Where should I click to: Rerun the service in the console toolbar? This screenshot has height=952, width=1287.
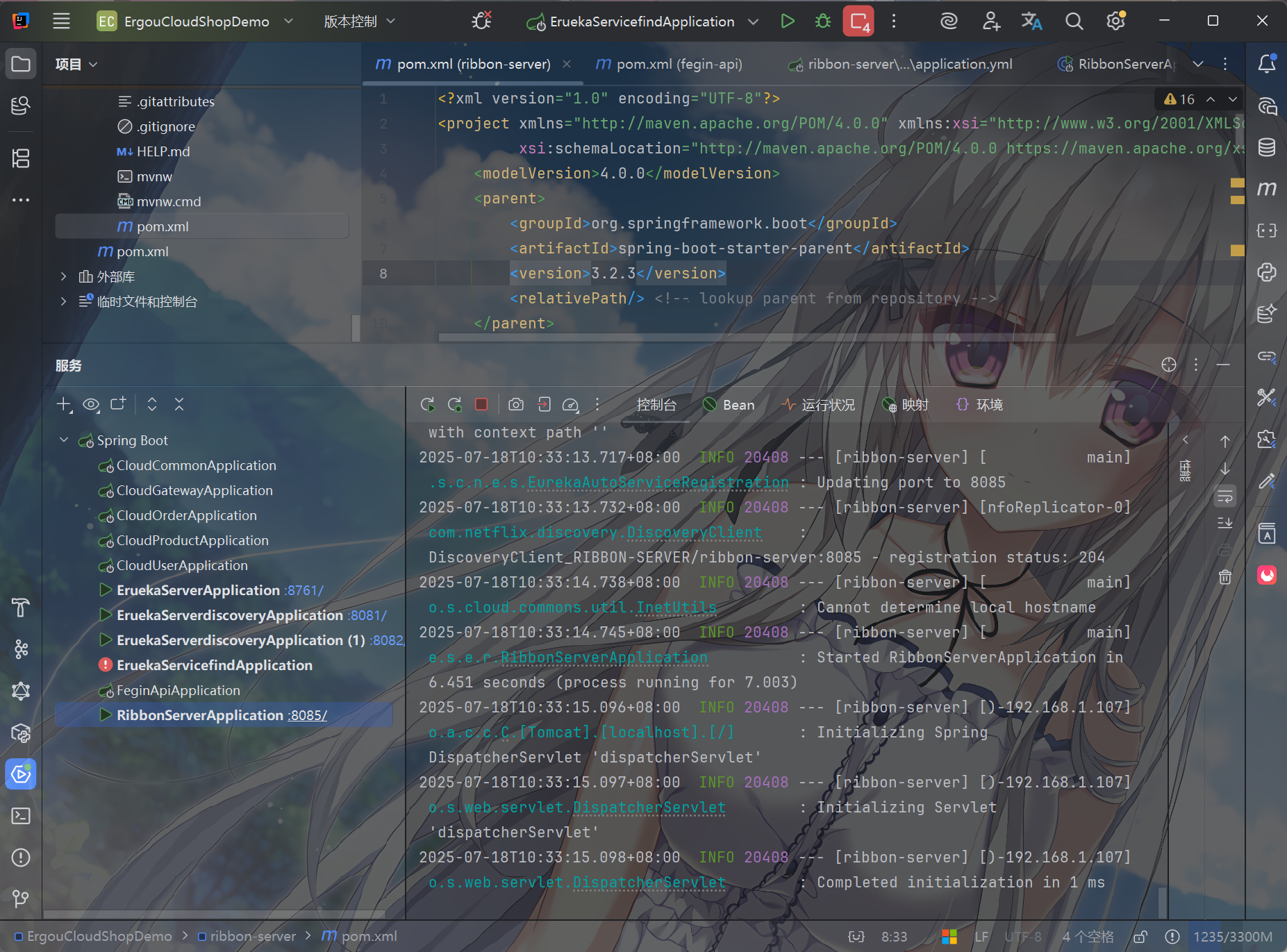coord(427,405)
